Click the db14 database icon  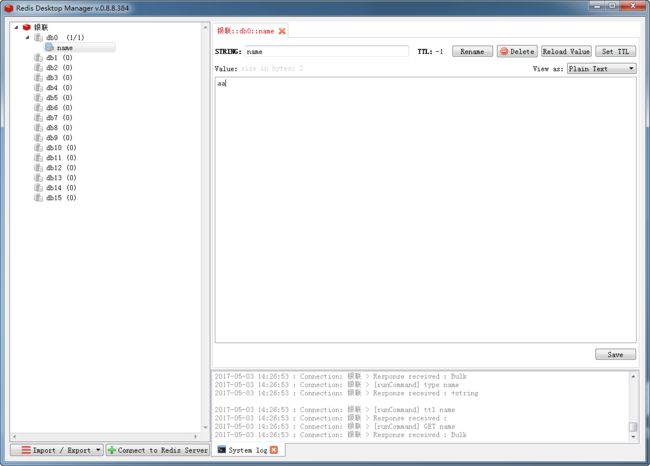(38, 188)
